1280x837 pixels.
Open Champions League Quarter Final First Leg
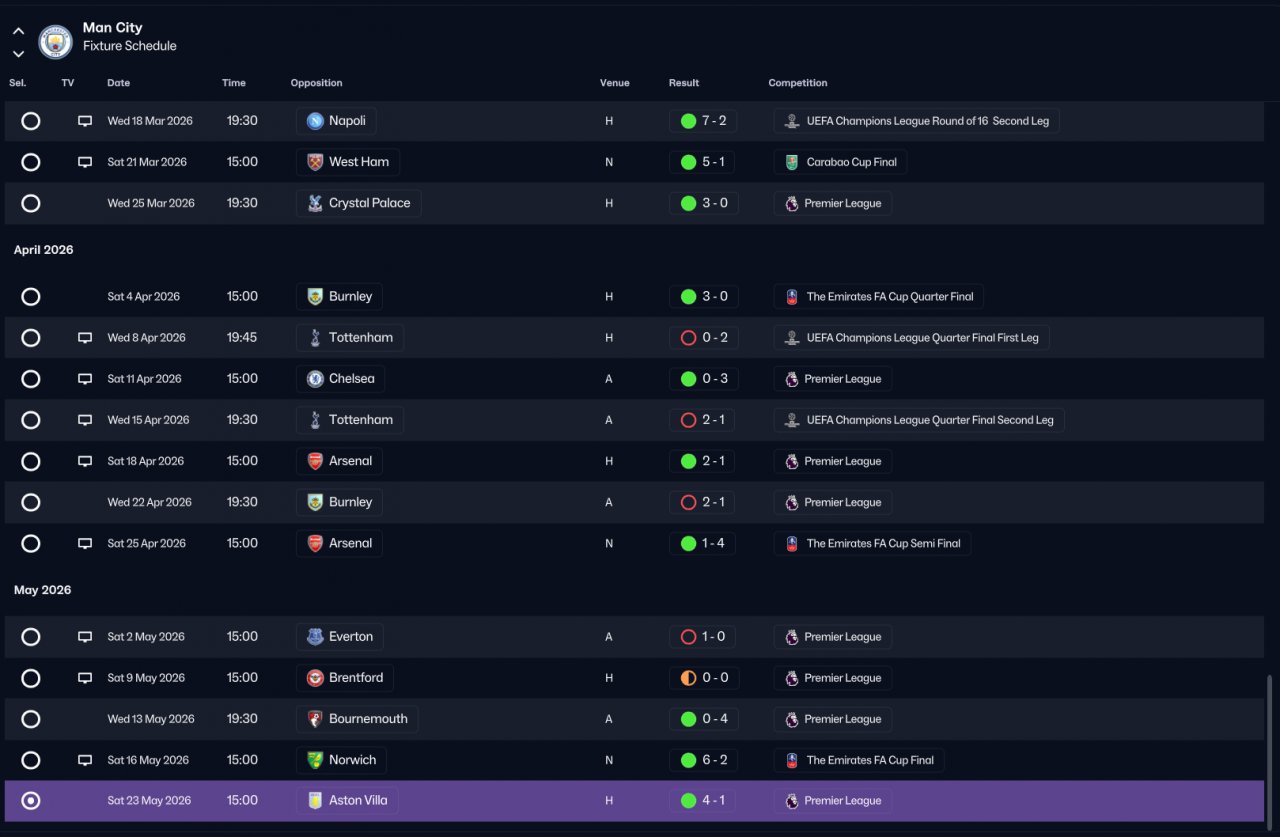pos(911,338)
